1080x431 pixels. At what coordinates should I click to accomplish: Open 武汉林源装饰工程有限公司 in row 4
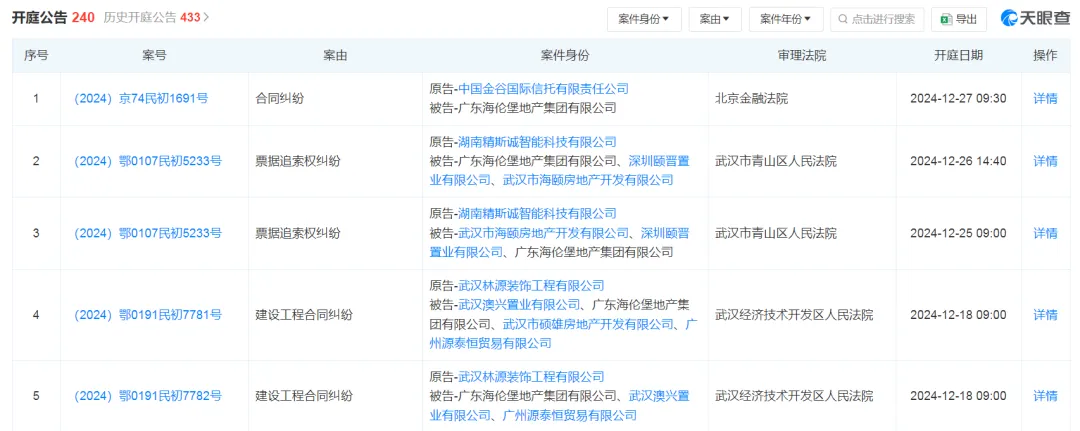[x=531, y=286]
